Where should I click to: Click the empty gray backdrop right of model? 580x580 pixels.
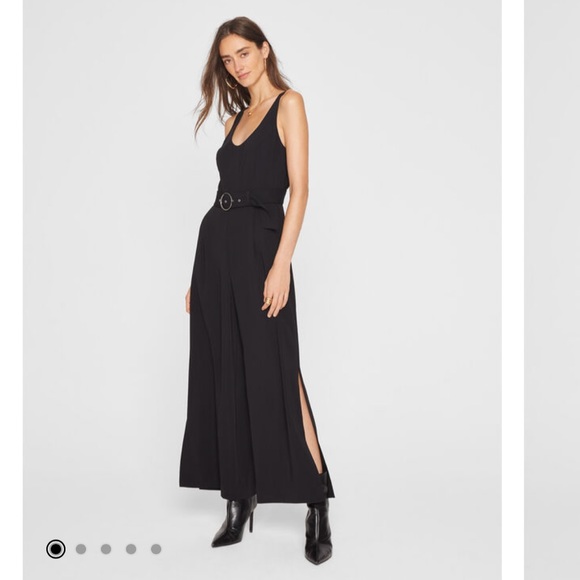point(407,259)
